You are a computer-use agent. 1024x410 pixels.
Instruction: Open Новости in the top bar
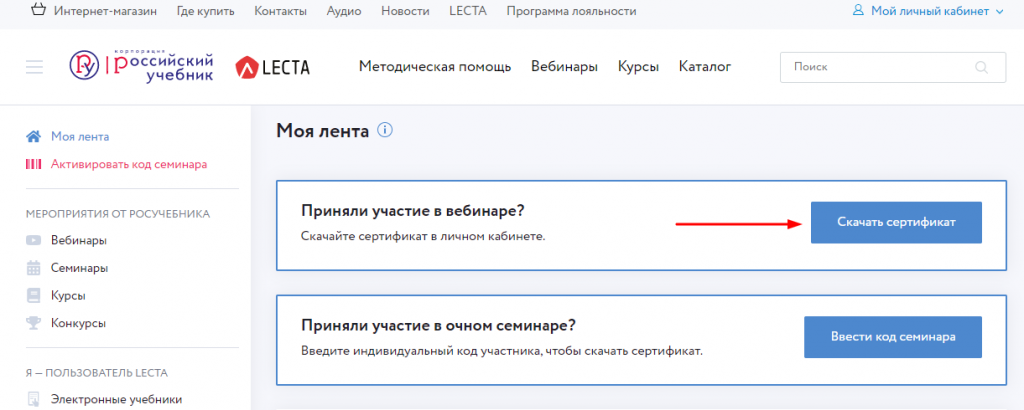click(405, 11)
